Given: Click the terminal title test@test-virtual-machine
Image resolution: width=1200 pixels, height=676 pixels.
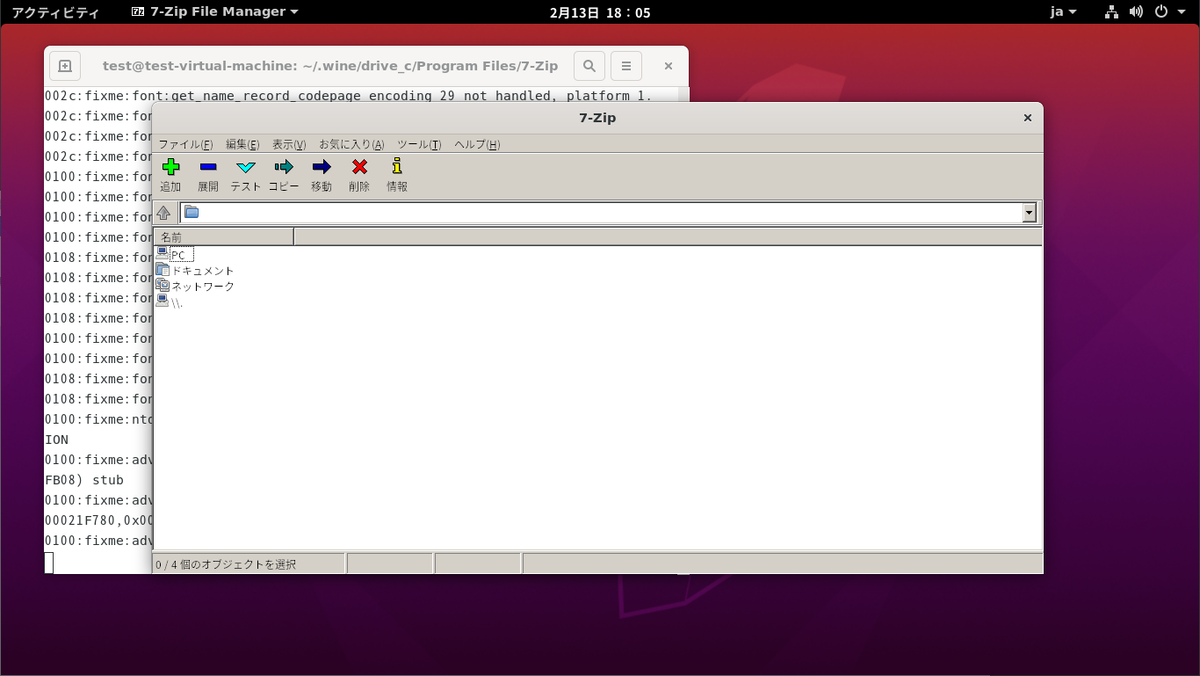Looking at the screenshot, I should pos(330,66).
